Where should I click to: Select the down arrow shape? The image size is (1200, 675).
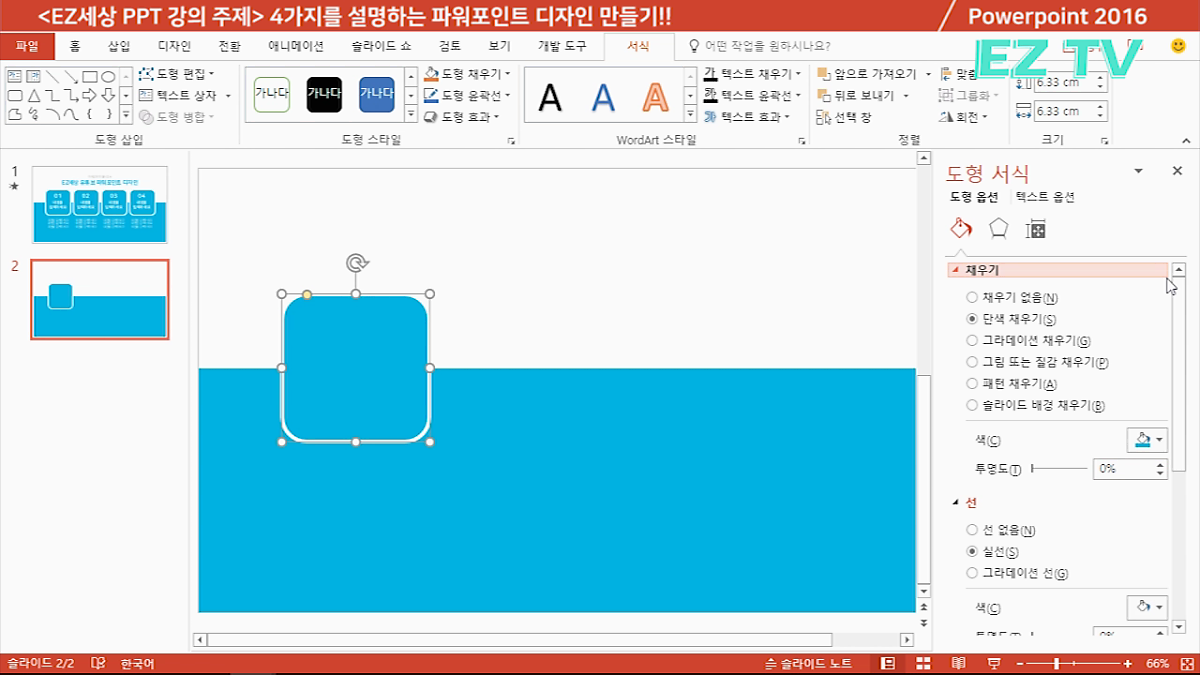click(x=108, y=96)
